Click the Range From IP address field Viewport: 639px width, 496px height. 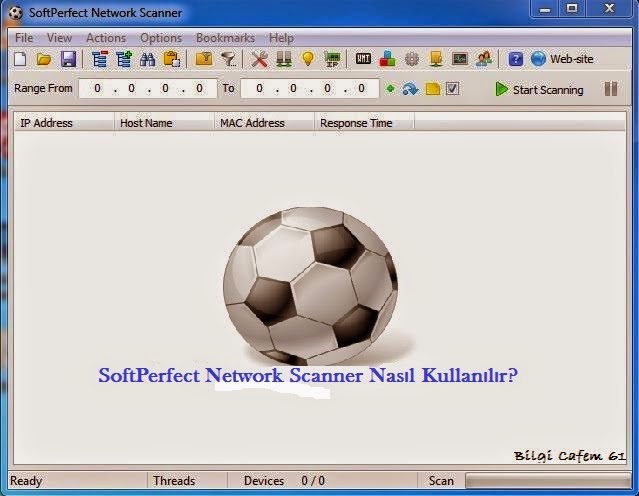pos(148,88)
